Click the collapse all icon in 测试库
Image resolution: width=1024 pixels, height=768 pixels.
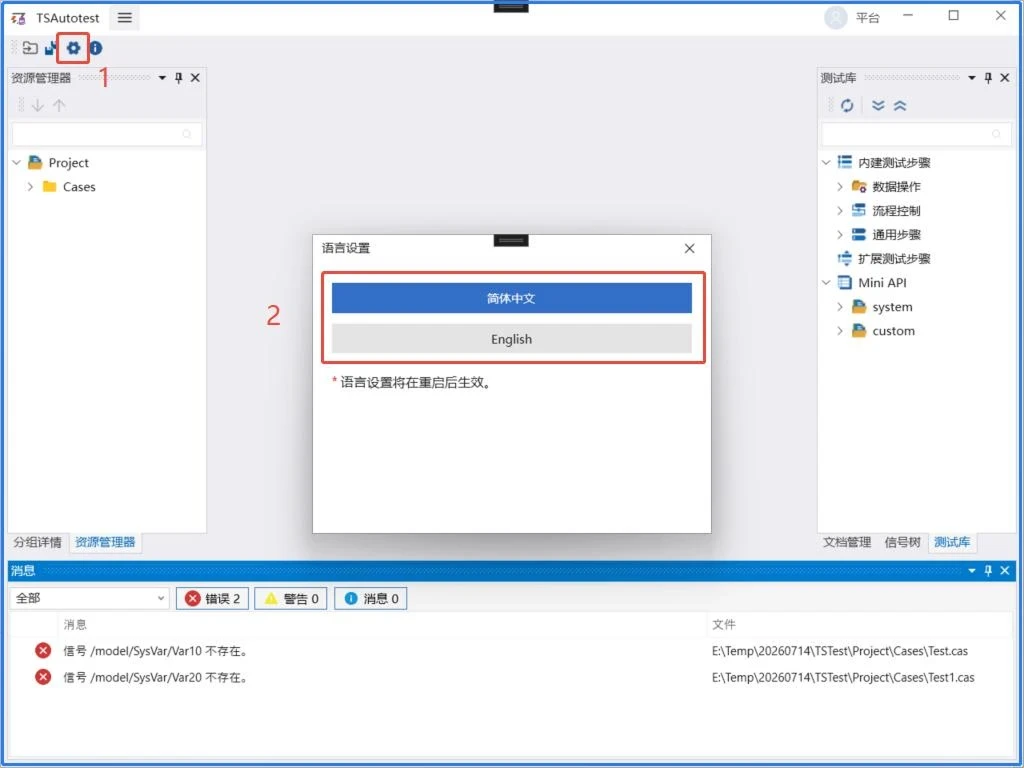point(900,105)
